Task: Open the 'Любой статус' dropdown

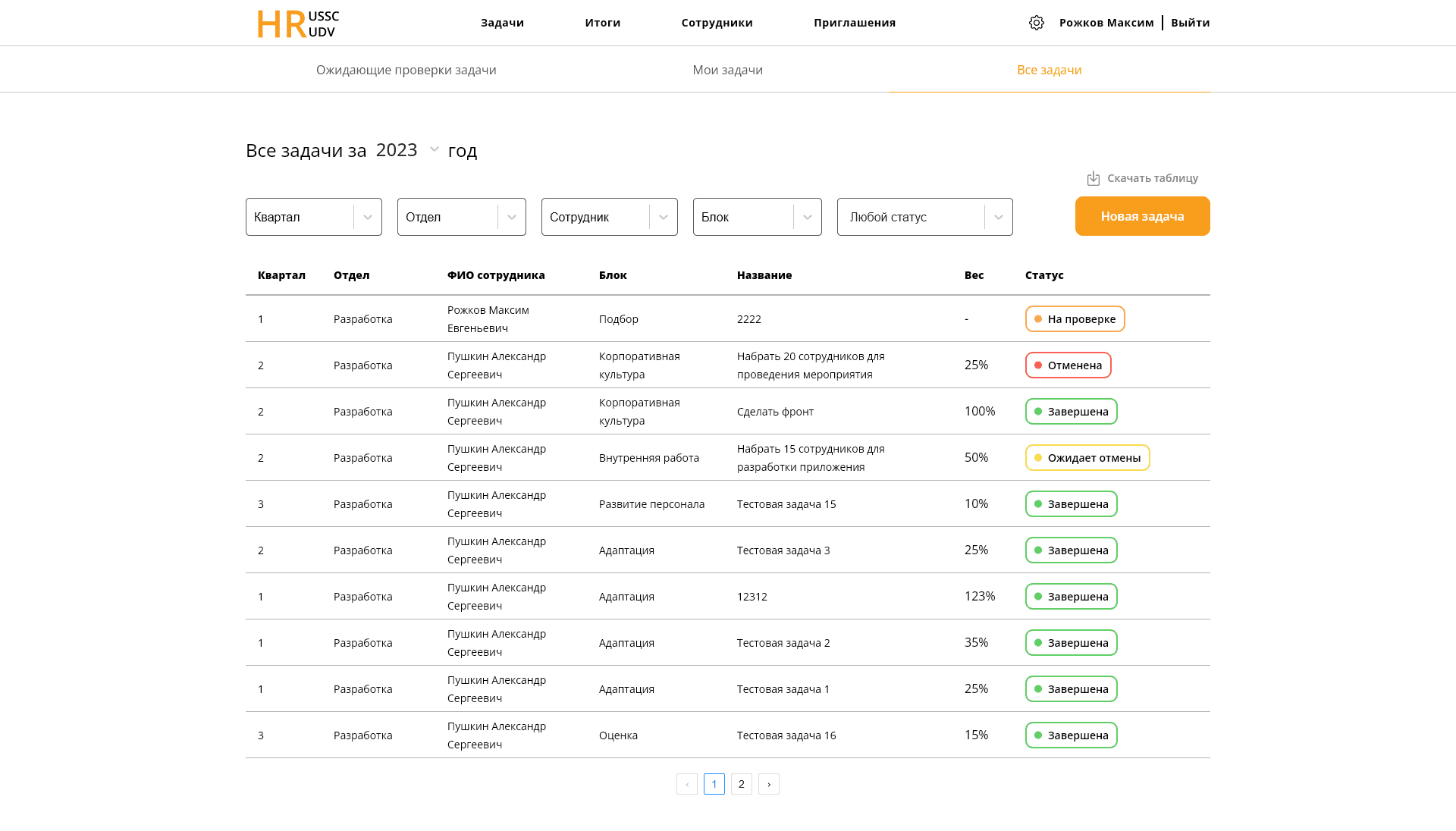Action: coord(924,217)
